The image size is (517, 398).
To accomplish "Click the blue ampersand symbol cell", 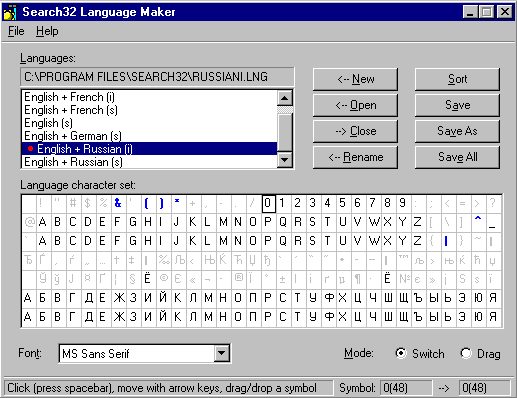I will coord(118,203).
